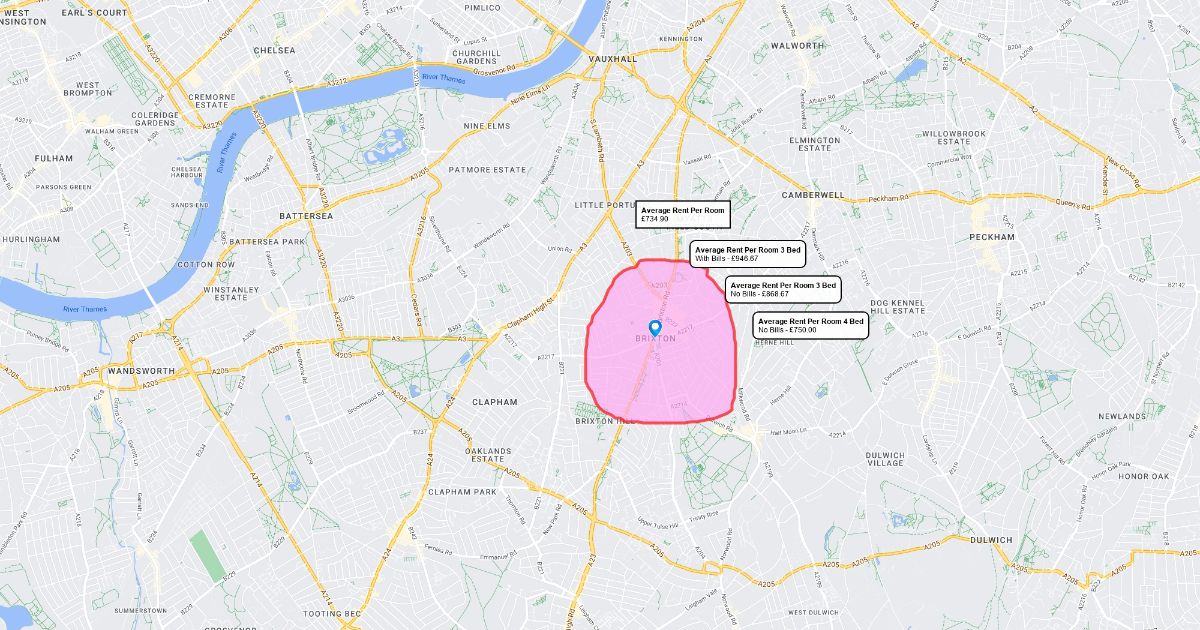This screenshot has width=1200, height=630.
Task: Click the 'River Thames' label near Chelsea
Action: pos(443,78)
